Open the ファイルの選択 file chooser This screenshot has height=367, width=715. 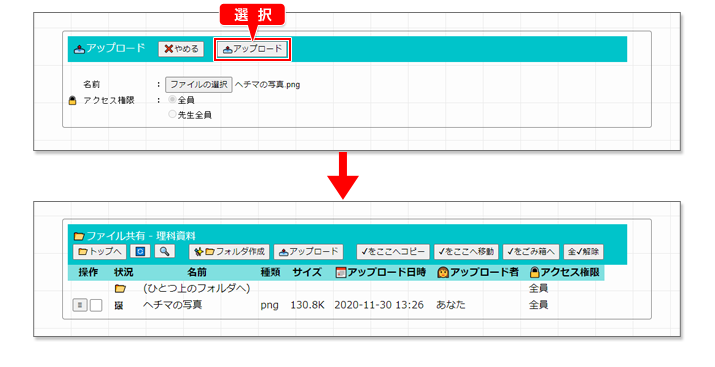pyautogui.click(x=199, y=84)
